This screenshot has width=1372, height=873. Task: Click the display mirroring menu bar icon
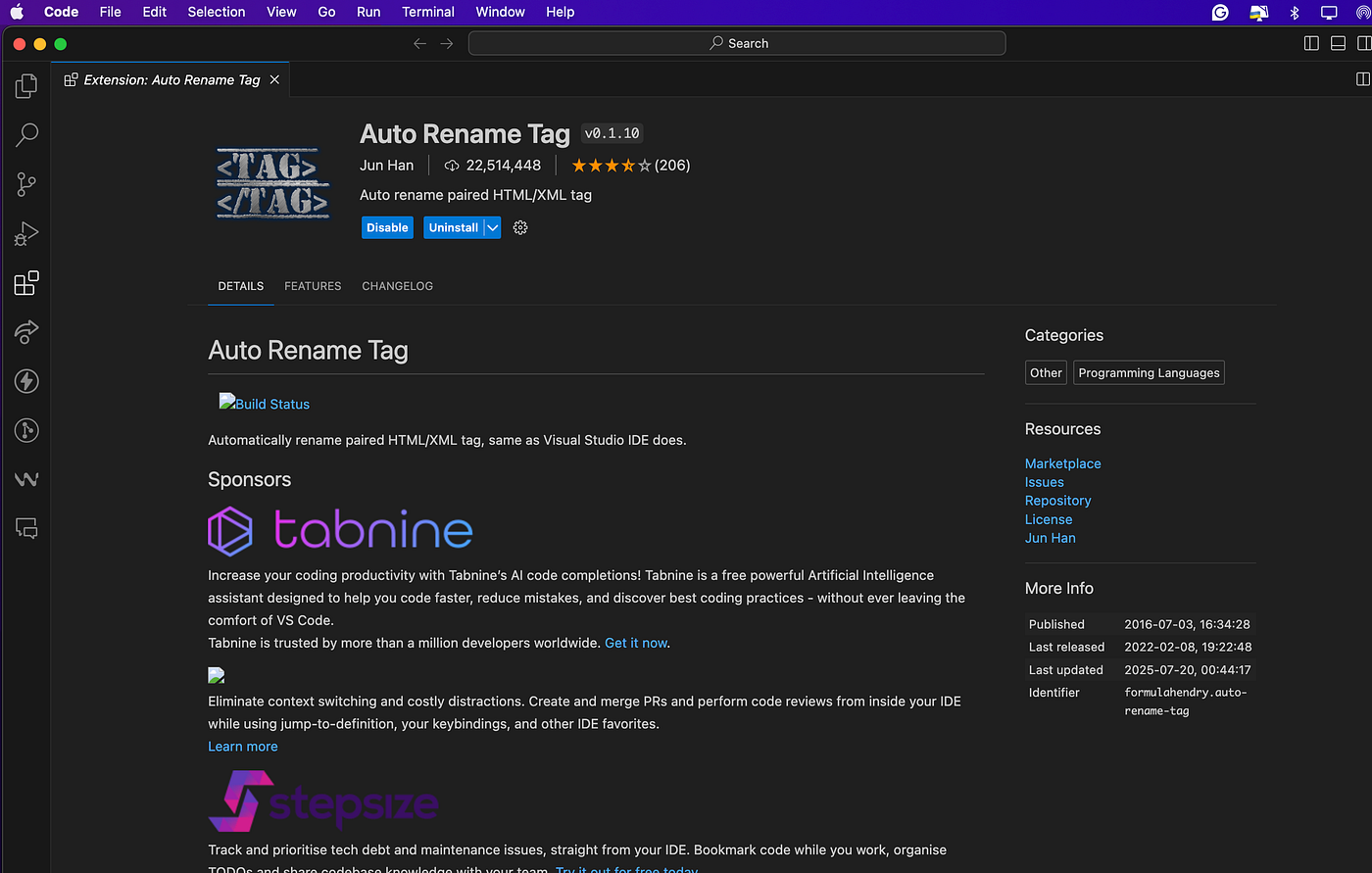(1329, 12)
